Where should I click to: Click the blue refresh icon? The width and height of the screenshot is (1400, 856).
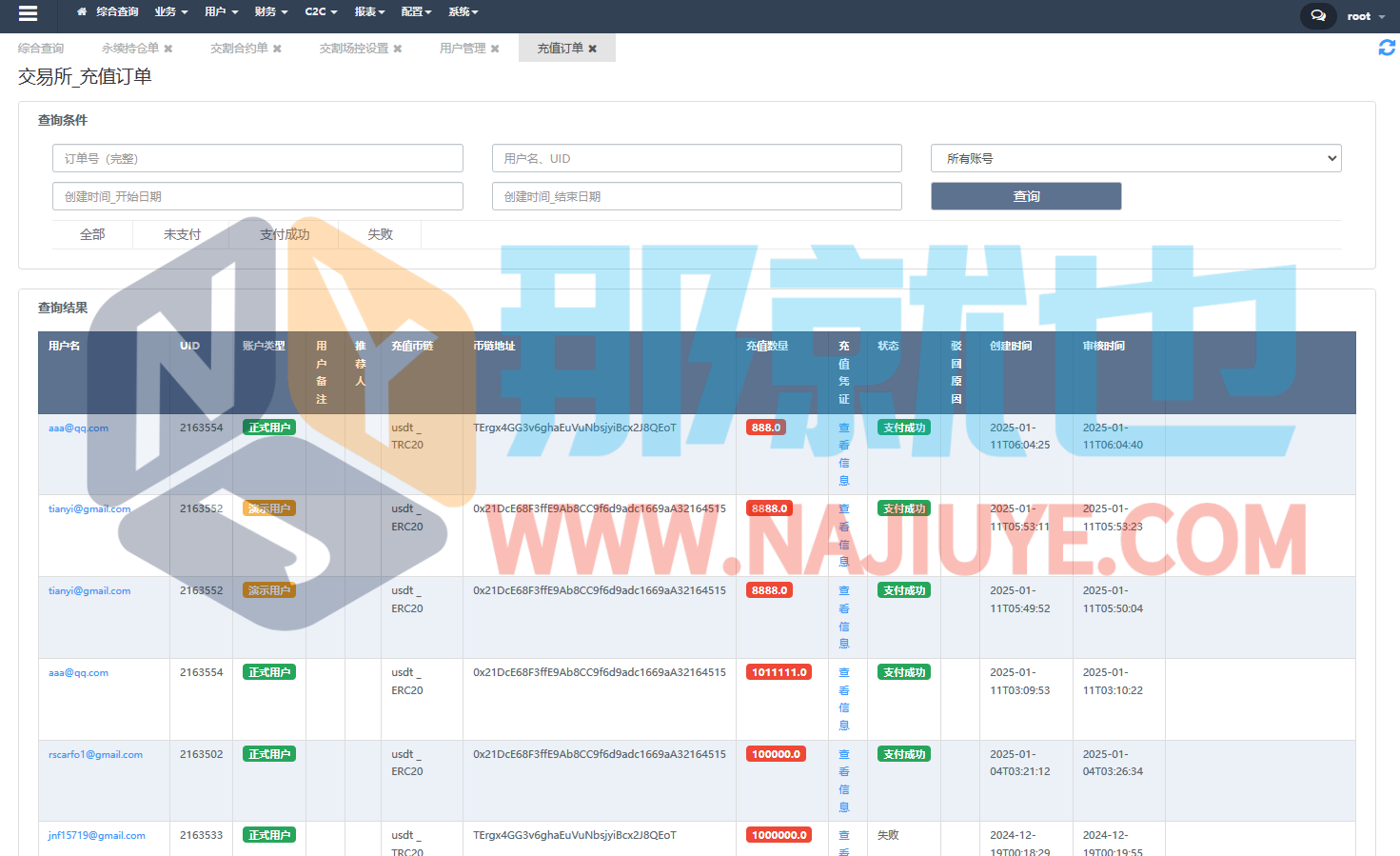1387,48
